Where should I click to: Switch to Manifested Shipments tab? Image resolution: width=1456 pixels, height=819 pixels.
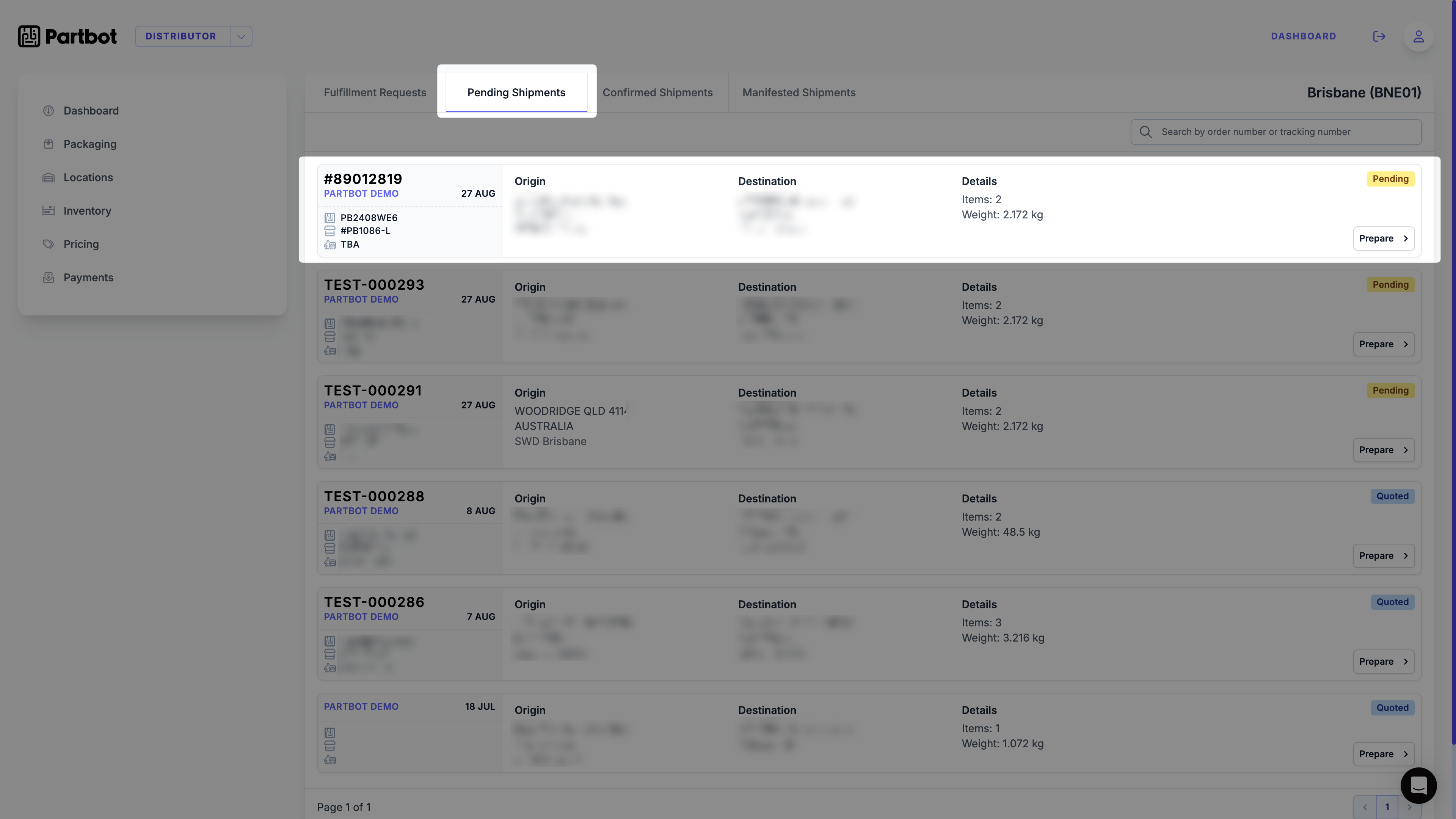coord(799,93)
